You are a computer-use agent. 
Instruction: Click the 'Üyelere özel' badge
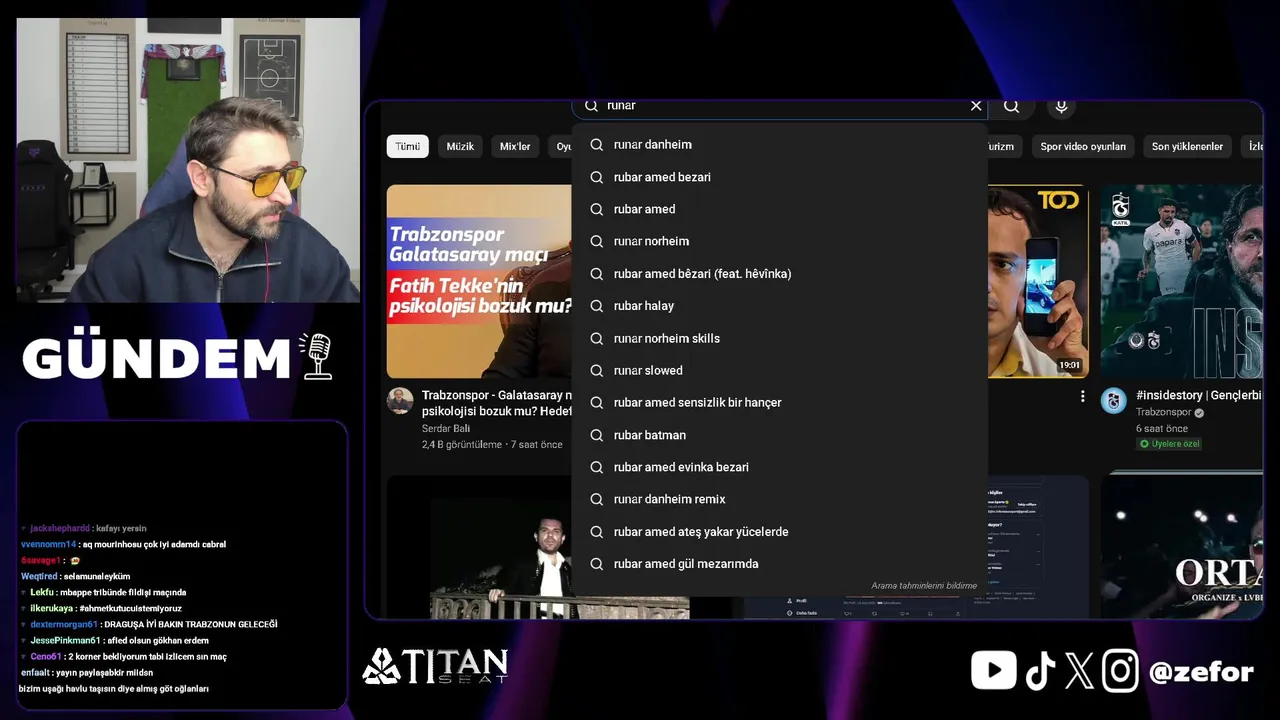(x=1169, y=444)
